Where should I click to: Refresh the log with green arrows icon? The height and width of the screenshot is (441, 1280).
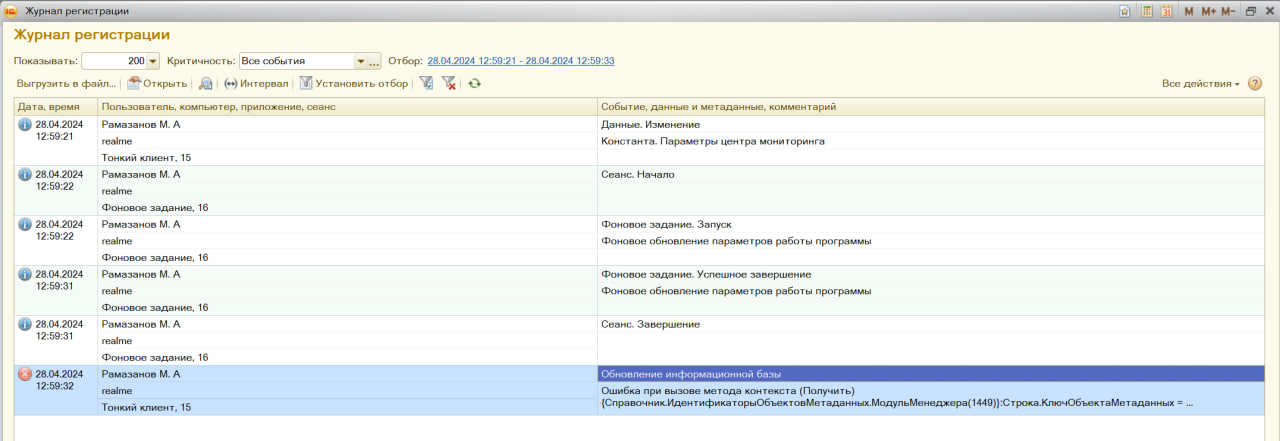coord(475,84)
